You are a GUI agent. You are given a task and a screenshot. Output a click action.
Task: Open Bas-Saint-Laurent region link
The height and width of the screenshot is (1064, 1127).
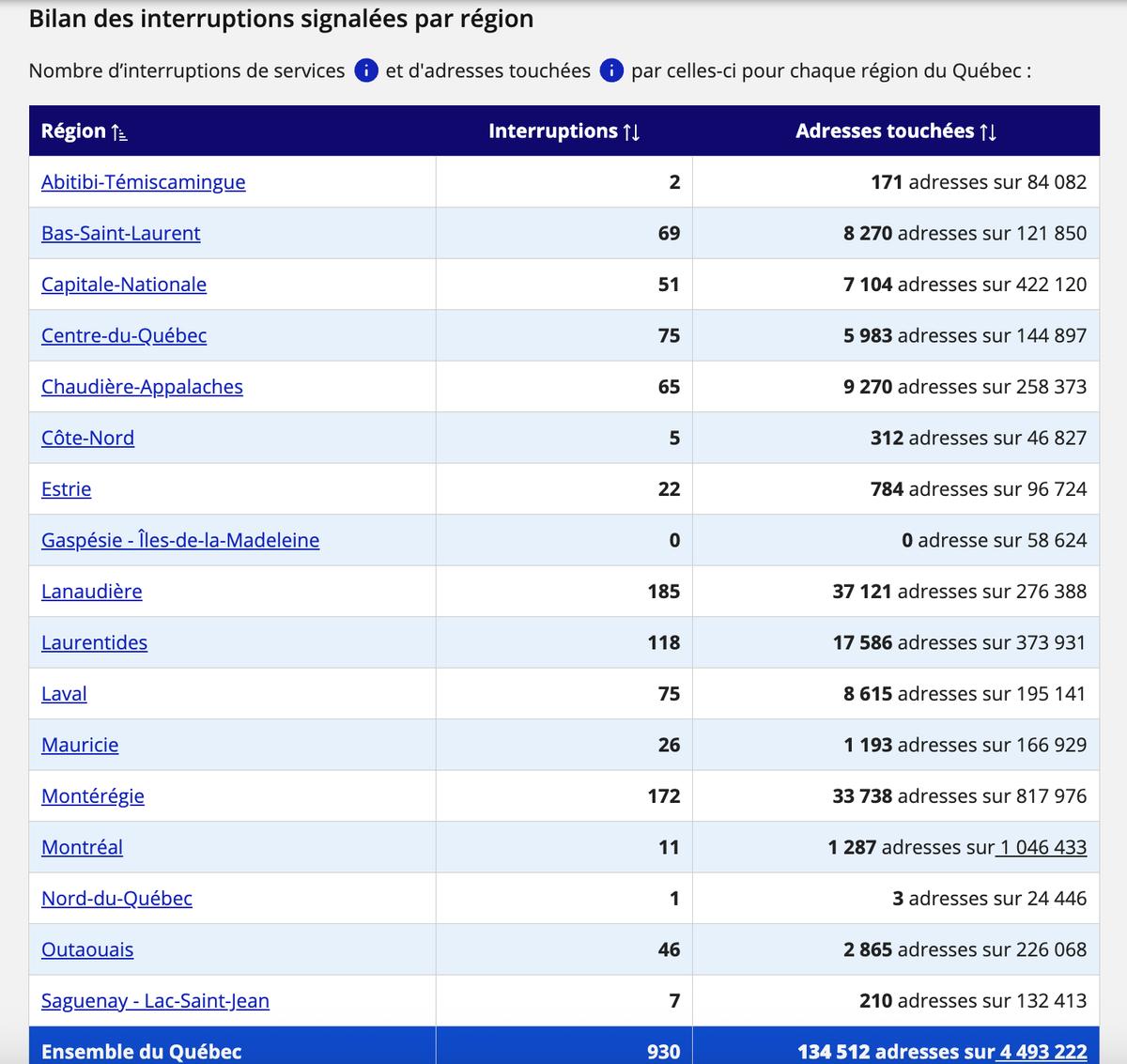[x=120, y=234]
